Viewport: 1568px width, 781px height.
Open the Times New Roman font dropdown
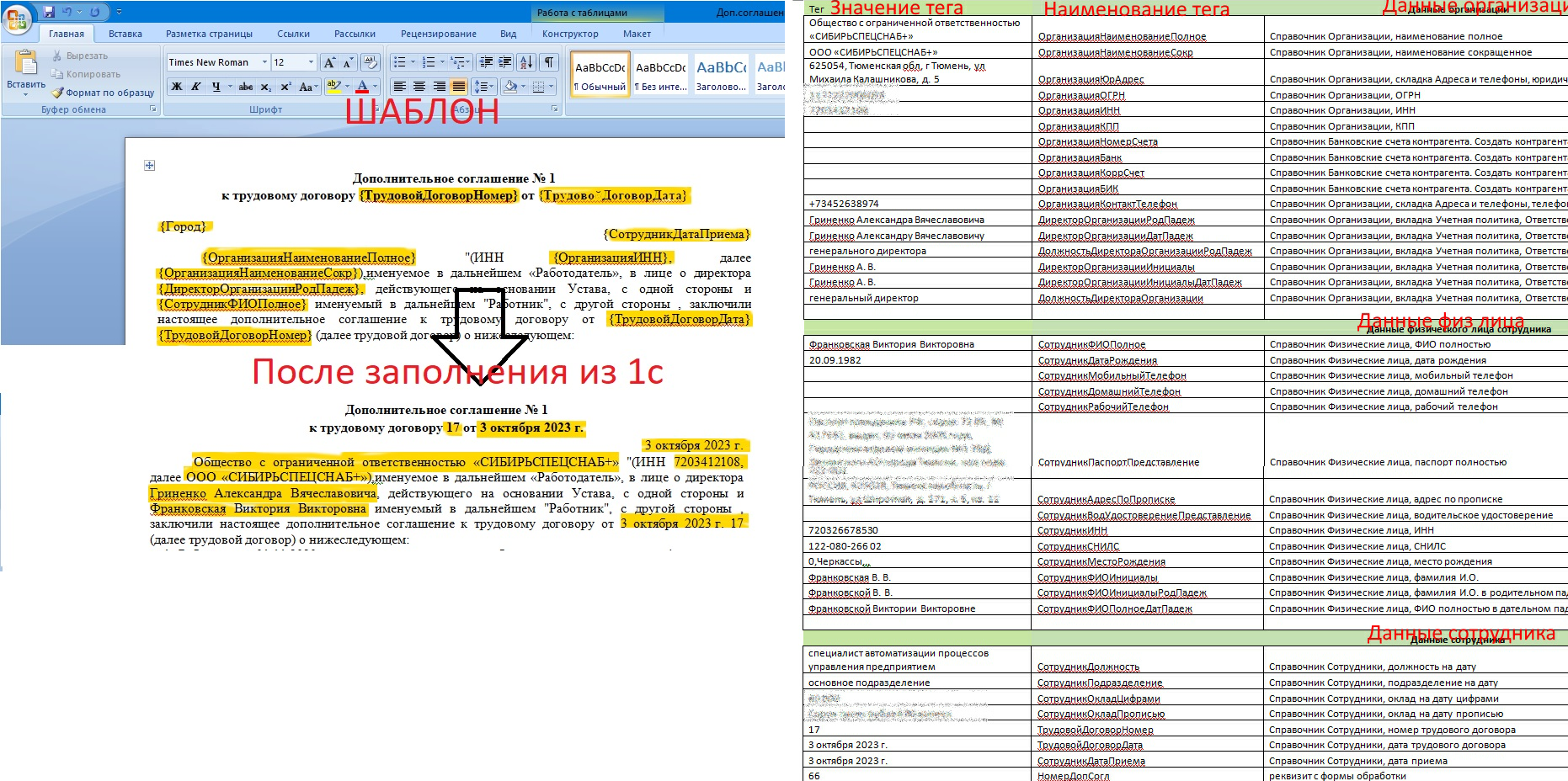[264, 62]
